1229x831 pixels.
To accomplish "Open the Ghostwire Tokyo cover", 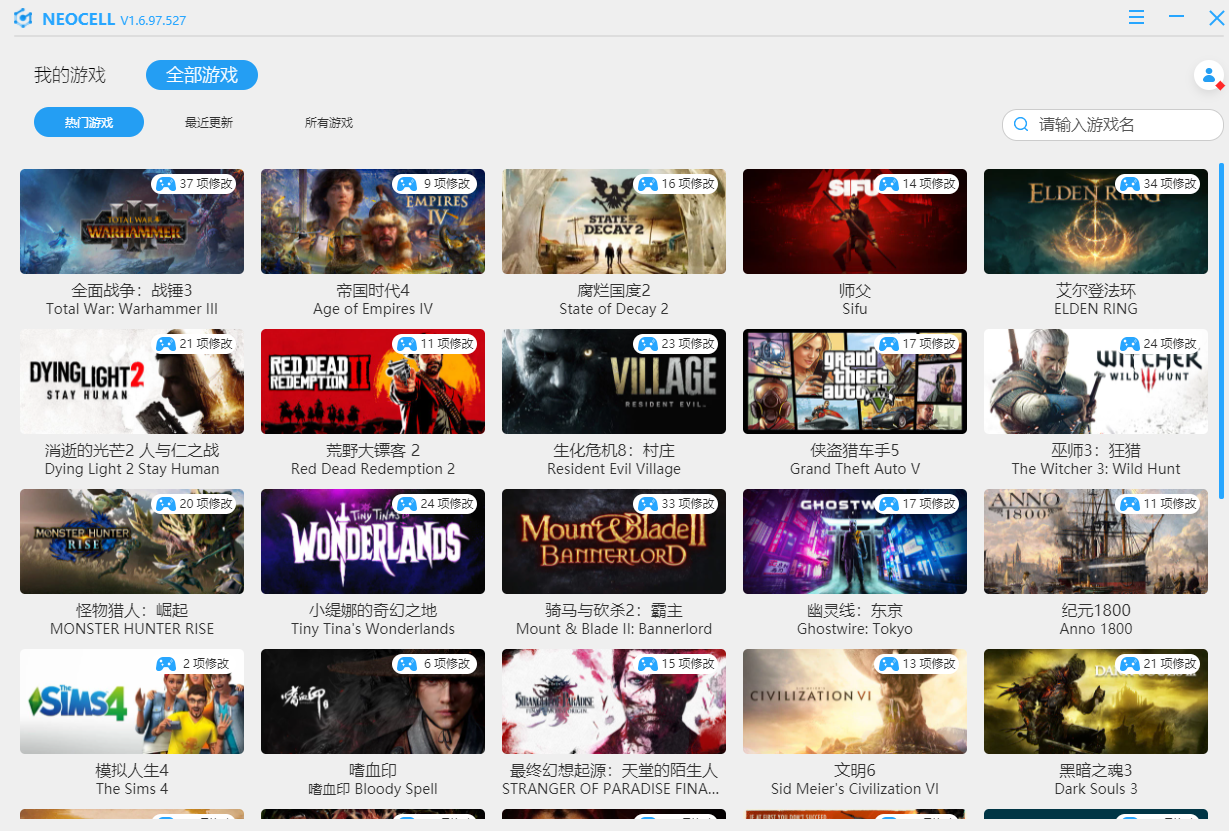I will (x=855, y=541).
